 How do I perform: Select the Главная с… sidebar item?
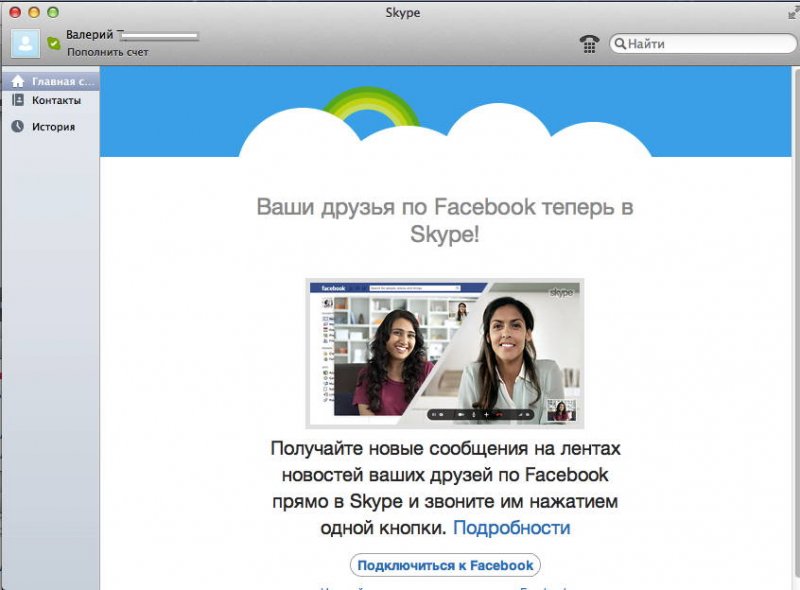point(50,81)
